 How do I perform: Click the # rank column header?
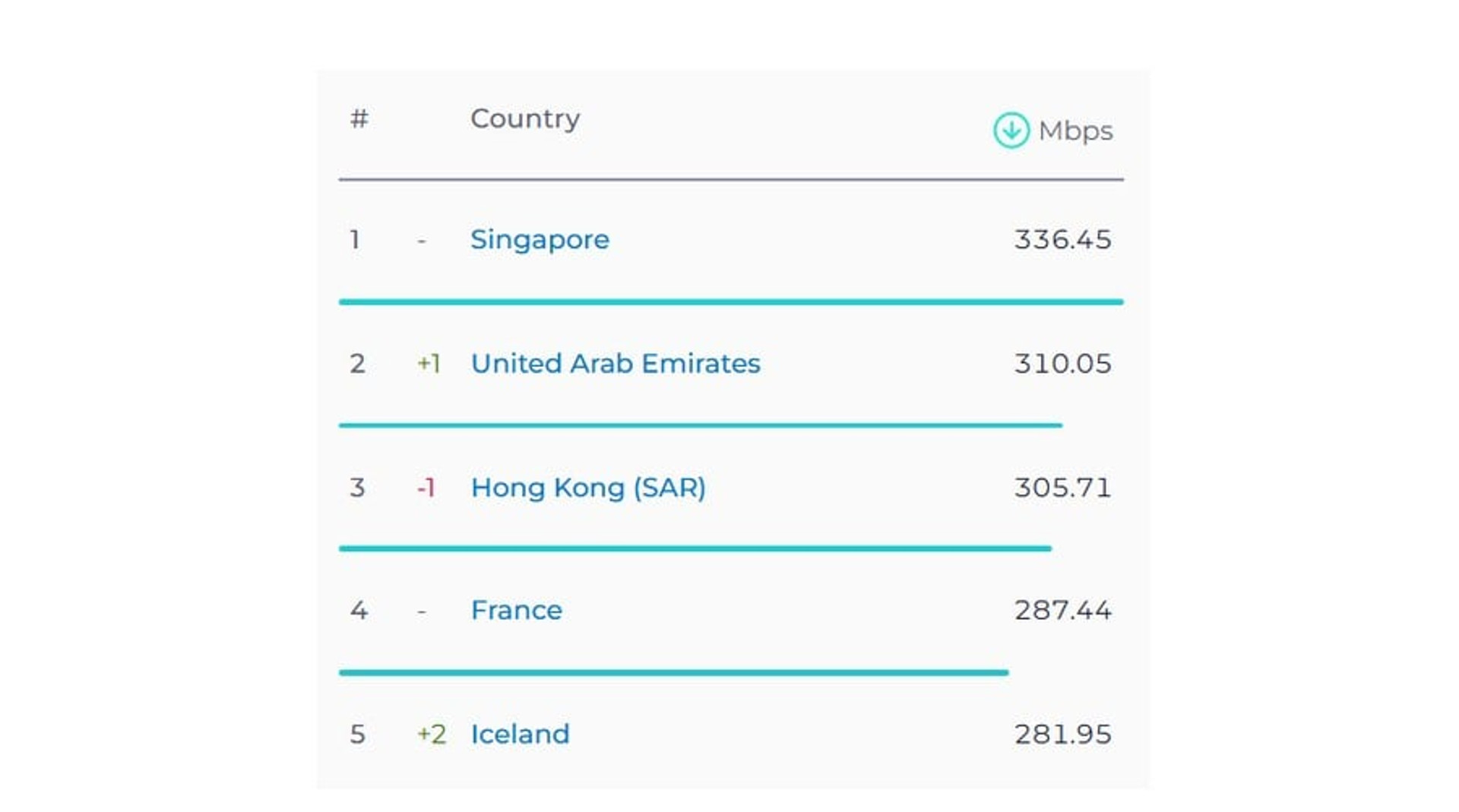point(359,118)
